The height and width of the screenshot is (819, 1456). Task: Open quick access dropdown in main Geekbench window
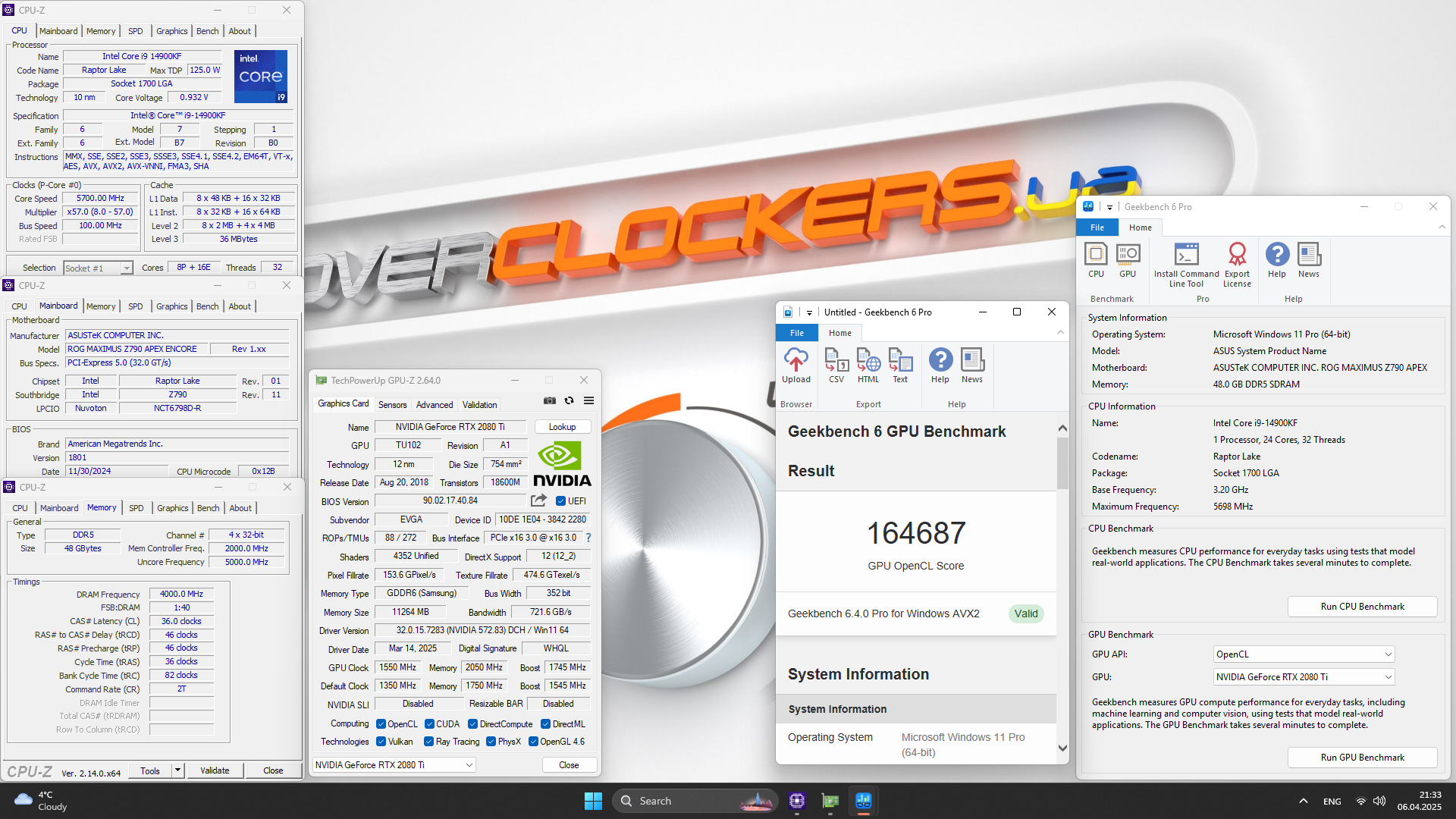coord(1109,207)
